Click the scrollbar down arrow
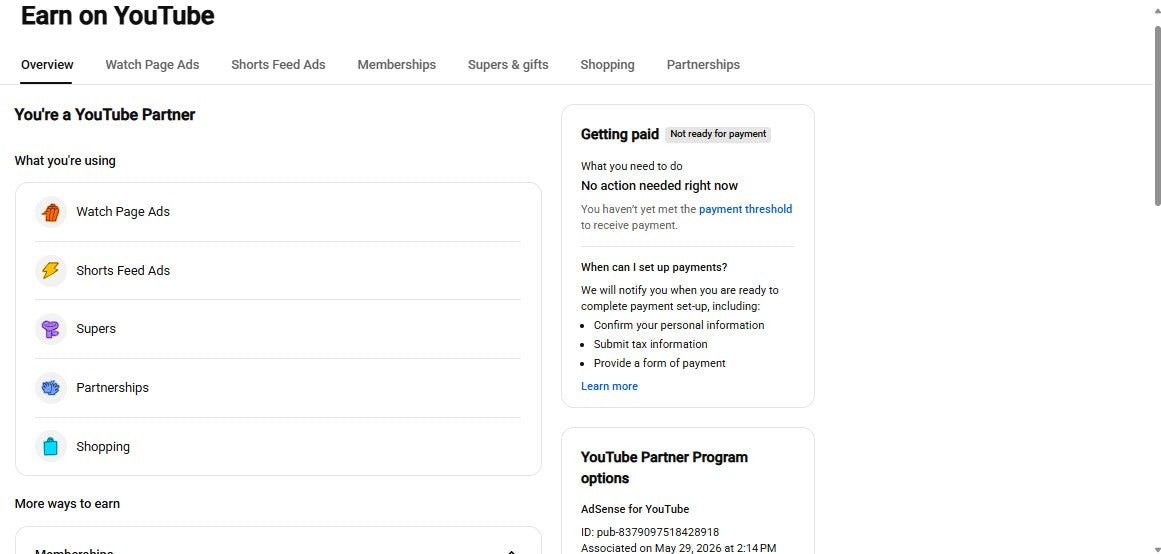 (x=1157, y=549)
